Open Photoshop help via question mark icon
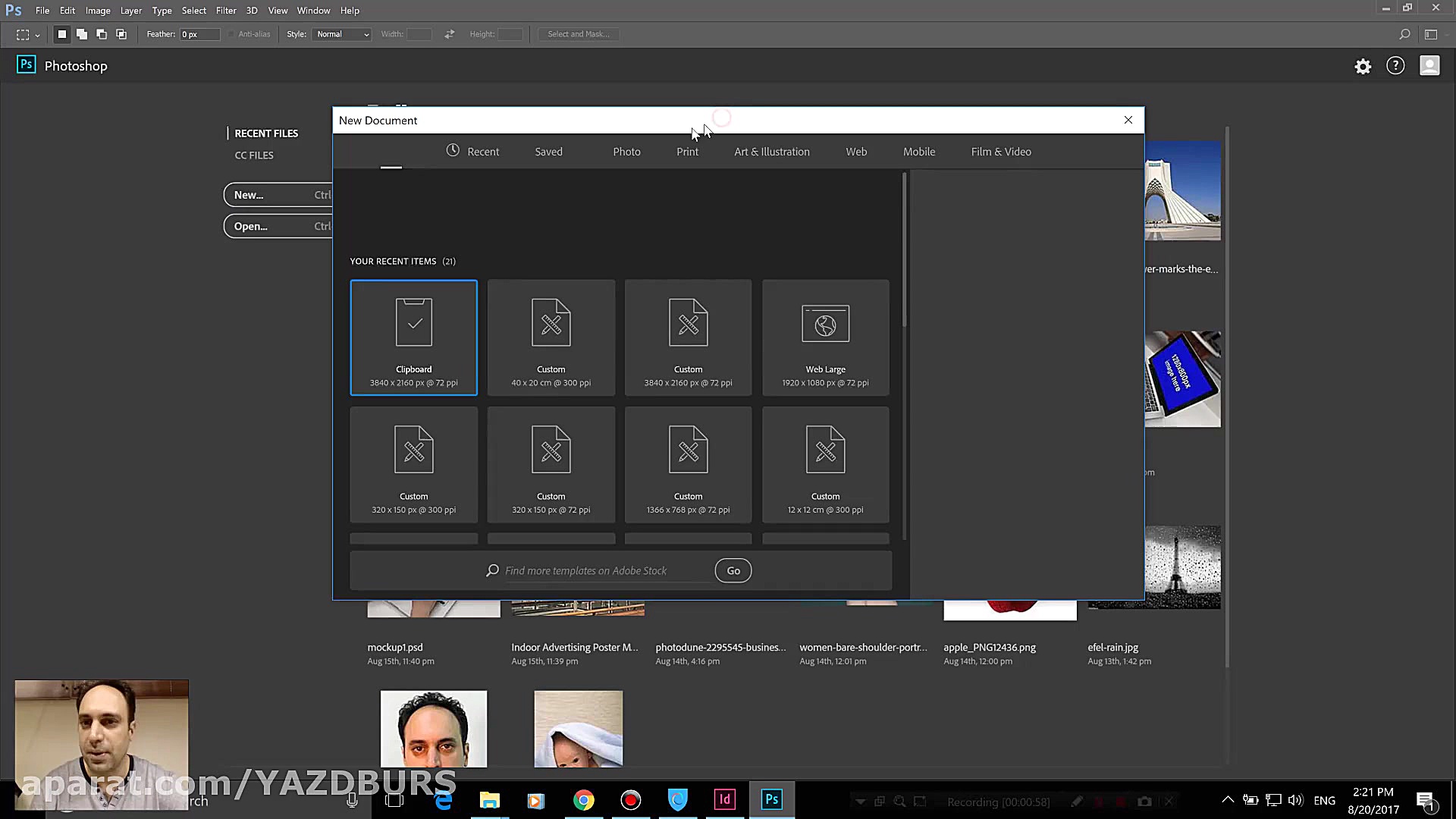 click(x=1396, y=66)
